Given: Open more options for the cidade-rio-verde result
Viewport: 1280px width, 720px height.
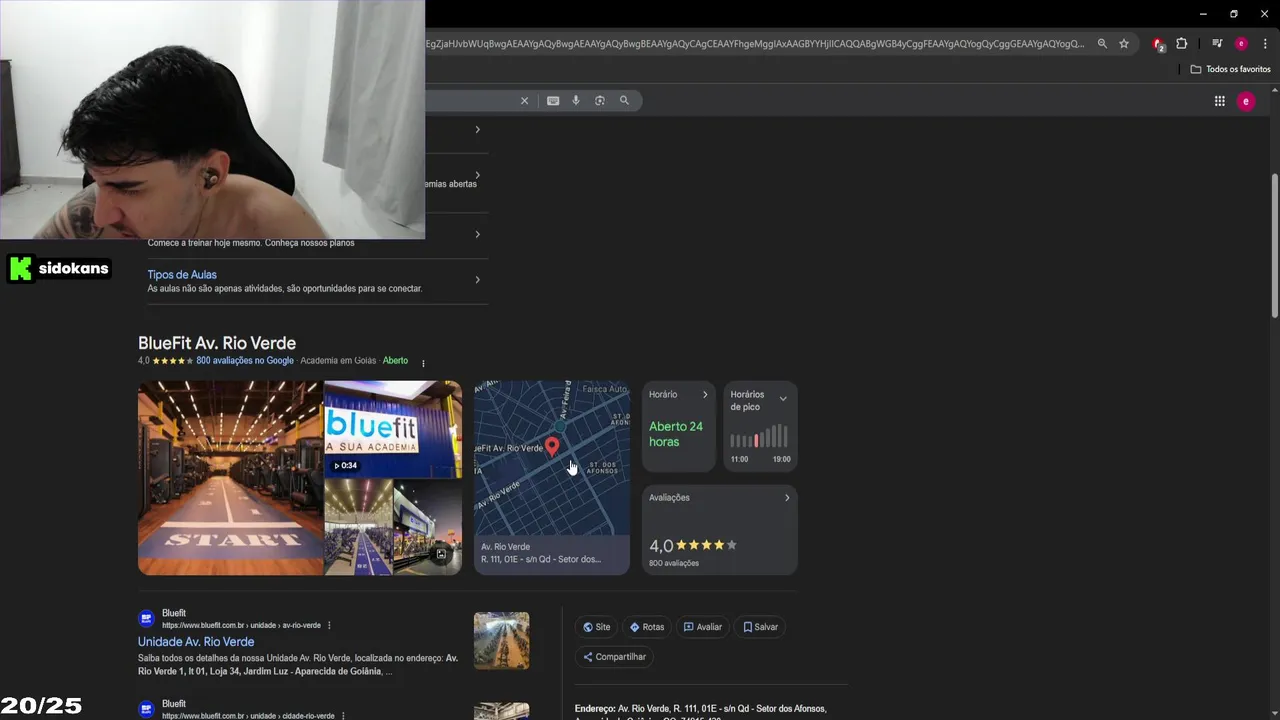Looking at the screenshot, I should click(x=343, y=716).
